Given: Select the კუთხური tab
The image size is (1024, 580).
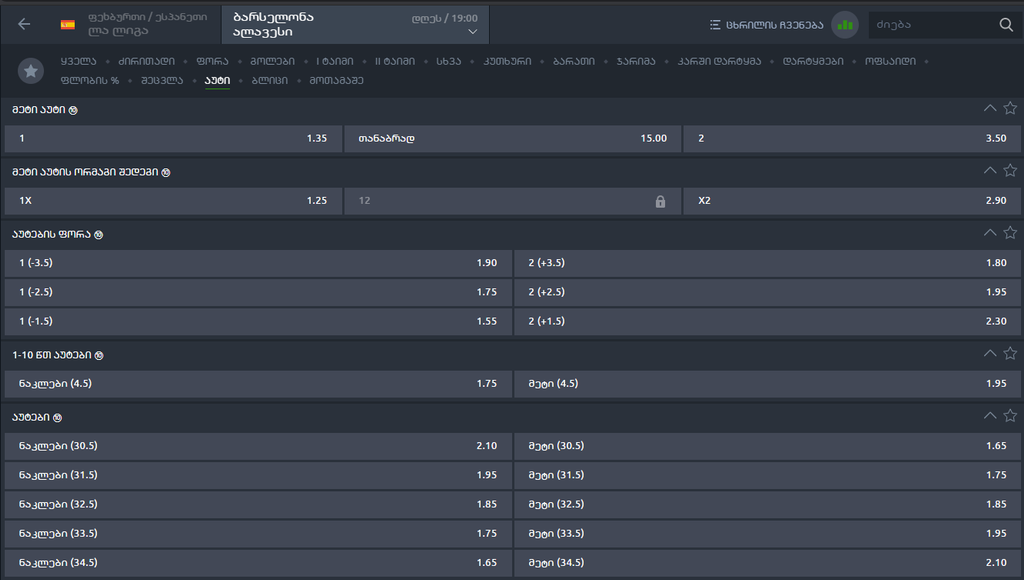Looking at the screenshot, I should tap(507, 61).
